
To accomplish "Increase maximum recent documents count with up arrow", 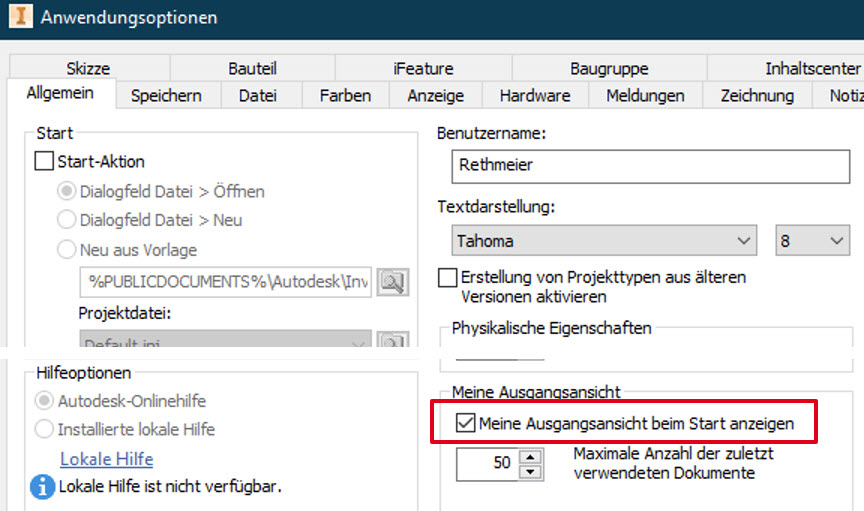I will (530, 457).
